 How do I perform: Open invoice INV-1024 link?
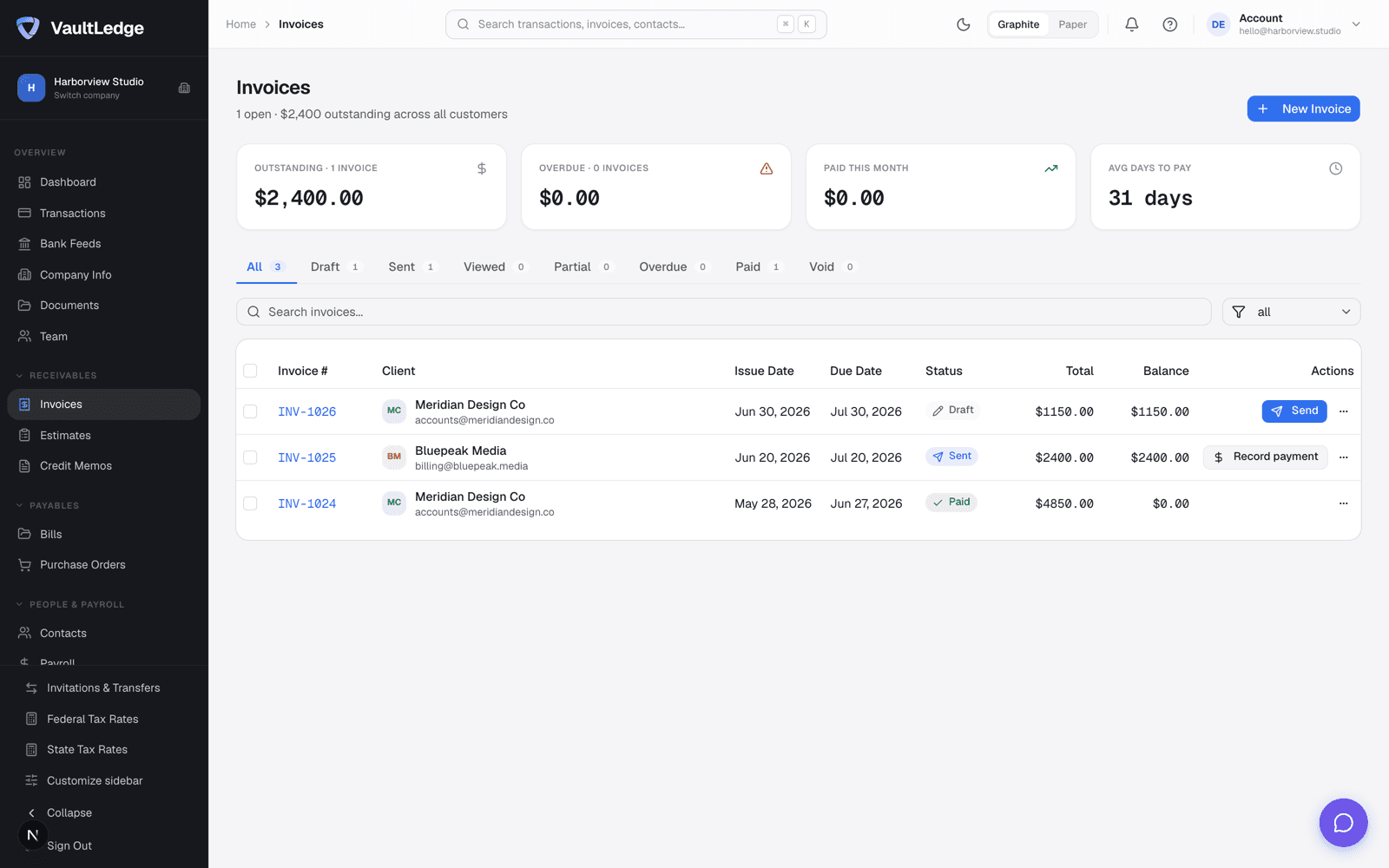[x=306, y=503]
